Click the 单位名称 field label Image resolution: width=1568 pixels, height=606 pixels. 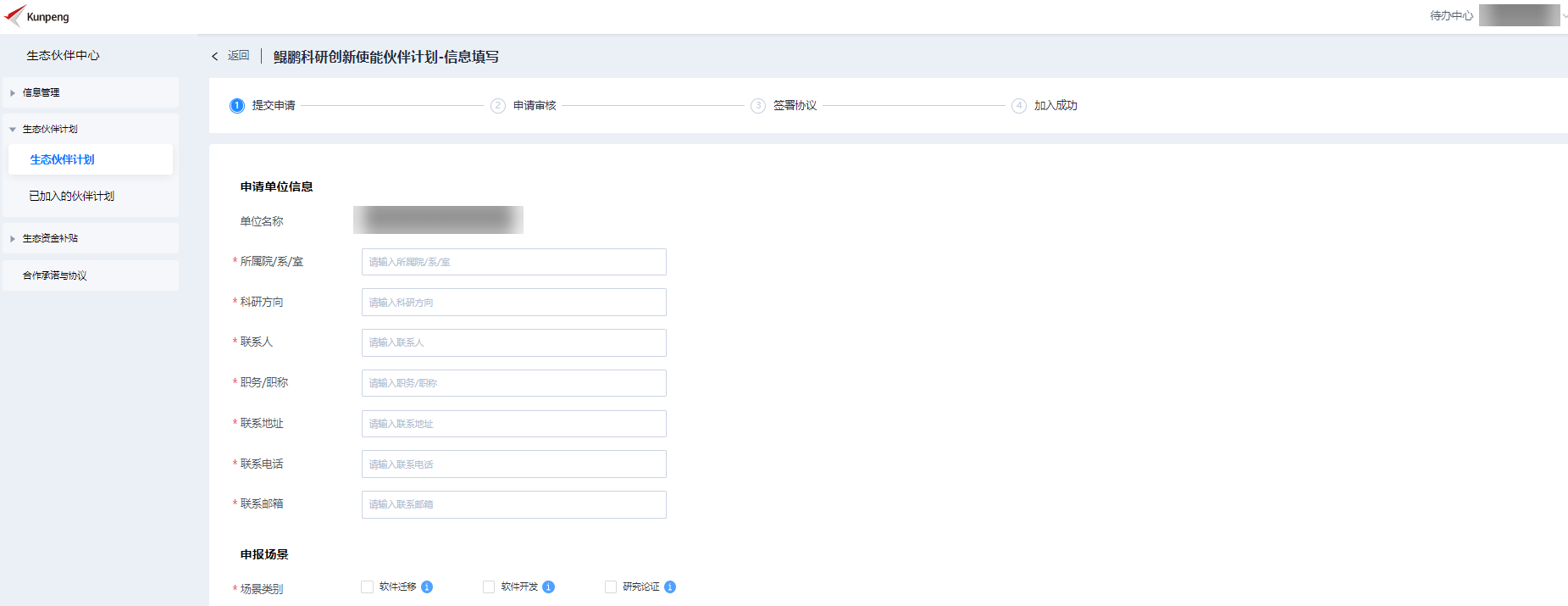(262, 221)
